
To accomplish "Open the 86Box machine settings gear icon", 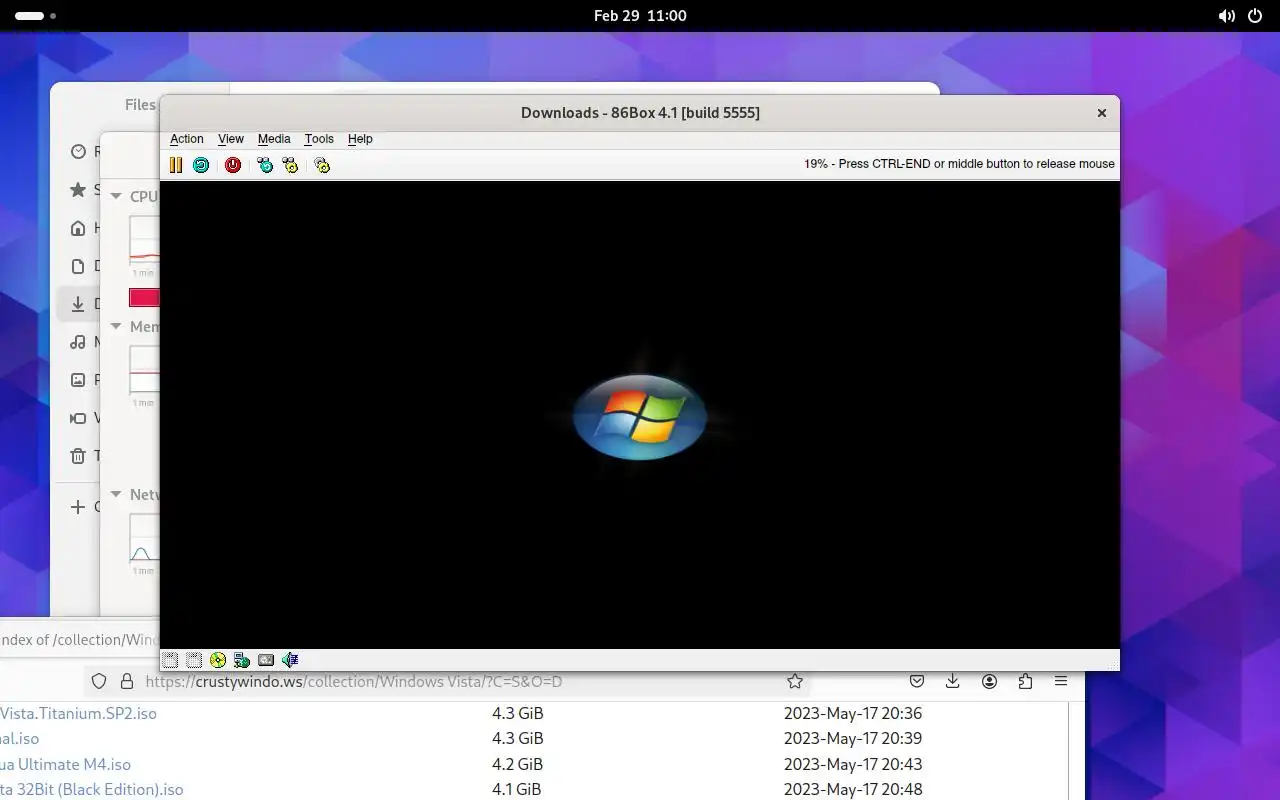I will pos(322,165).
